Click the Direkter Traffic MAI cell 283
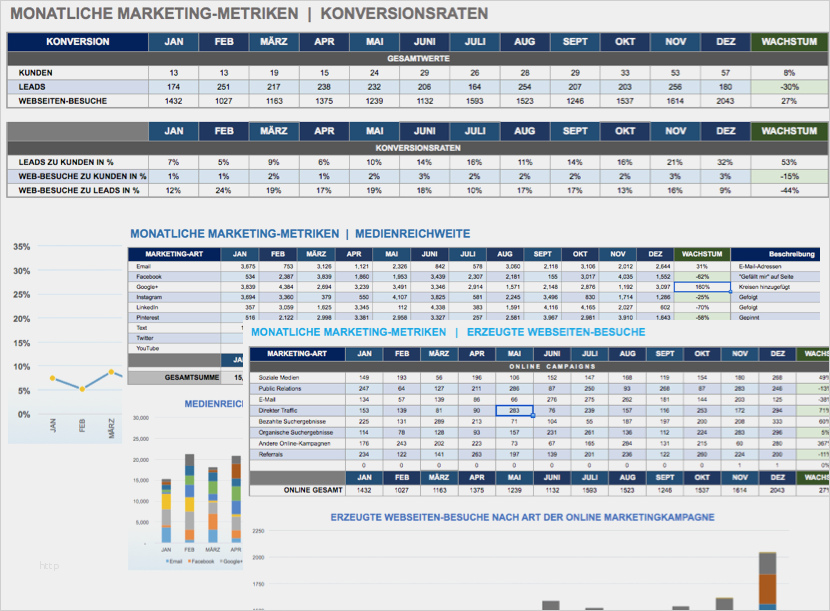The height and width of the screenshot is (611, 830). [514, 410]
